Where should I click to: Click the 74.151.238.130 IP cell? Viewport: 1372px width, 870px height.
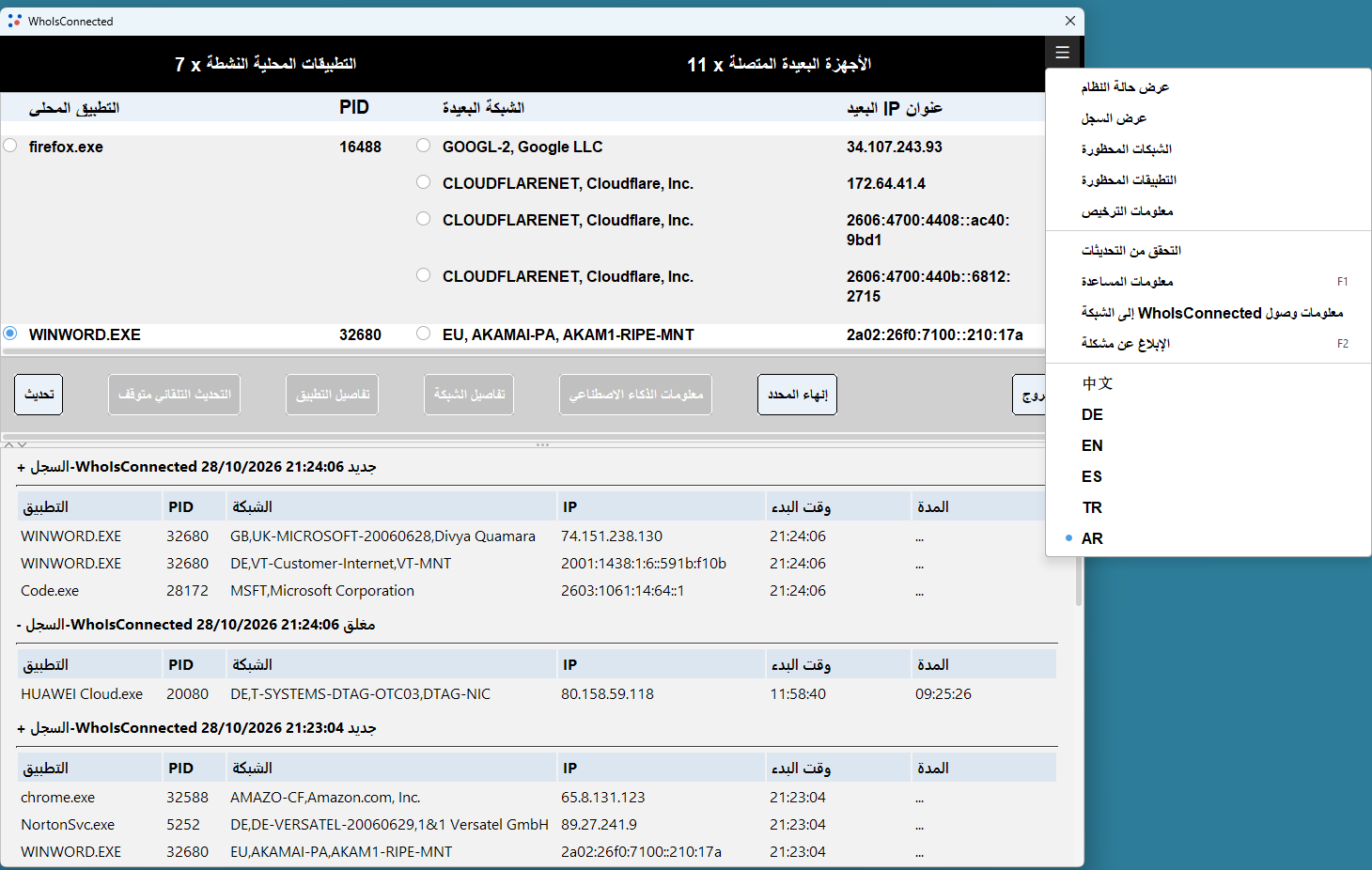pyautogui.click(x=612, y=536)
